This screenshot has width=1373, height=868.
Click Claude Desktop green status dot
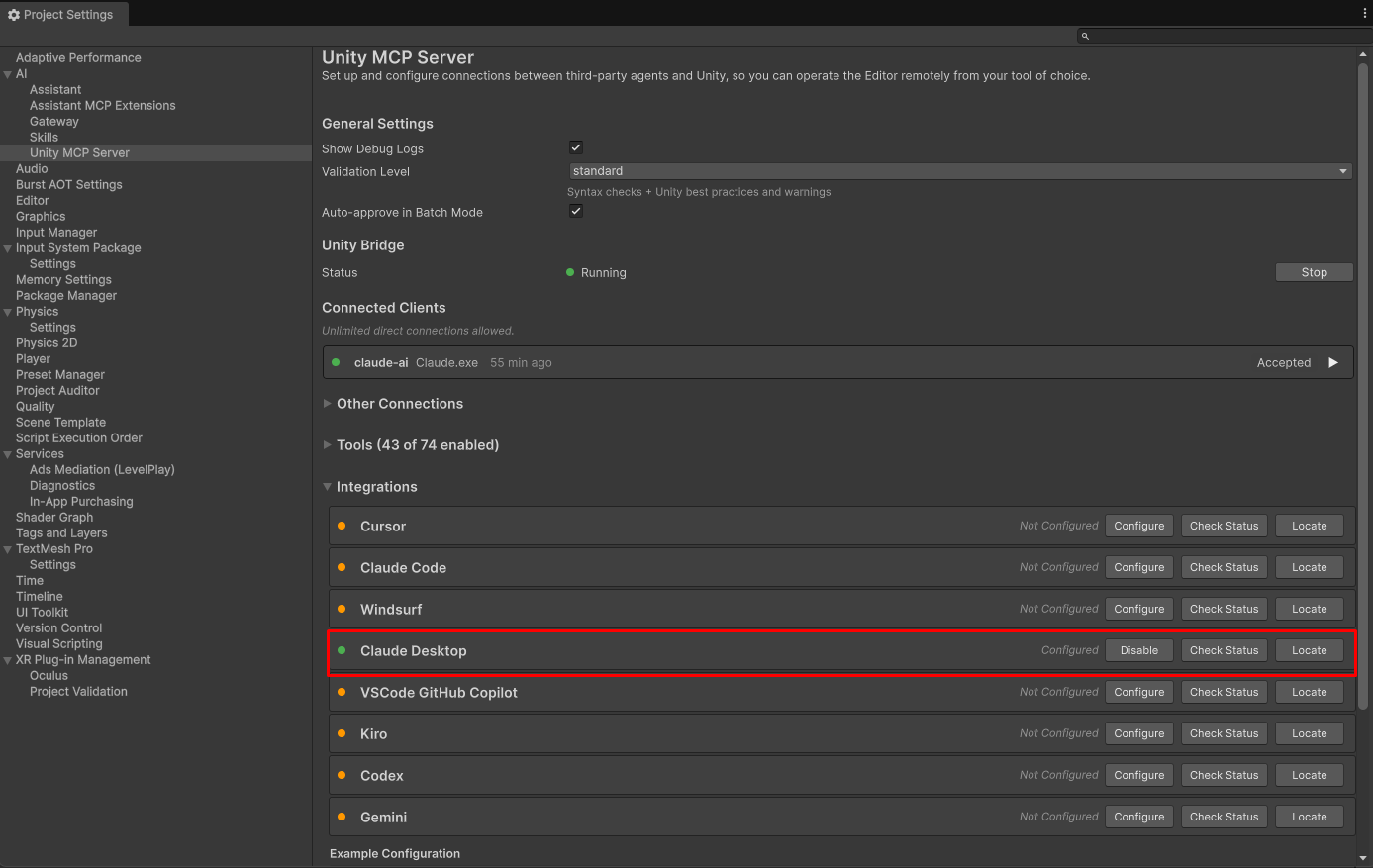tap(342, 650)
